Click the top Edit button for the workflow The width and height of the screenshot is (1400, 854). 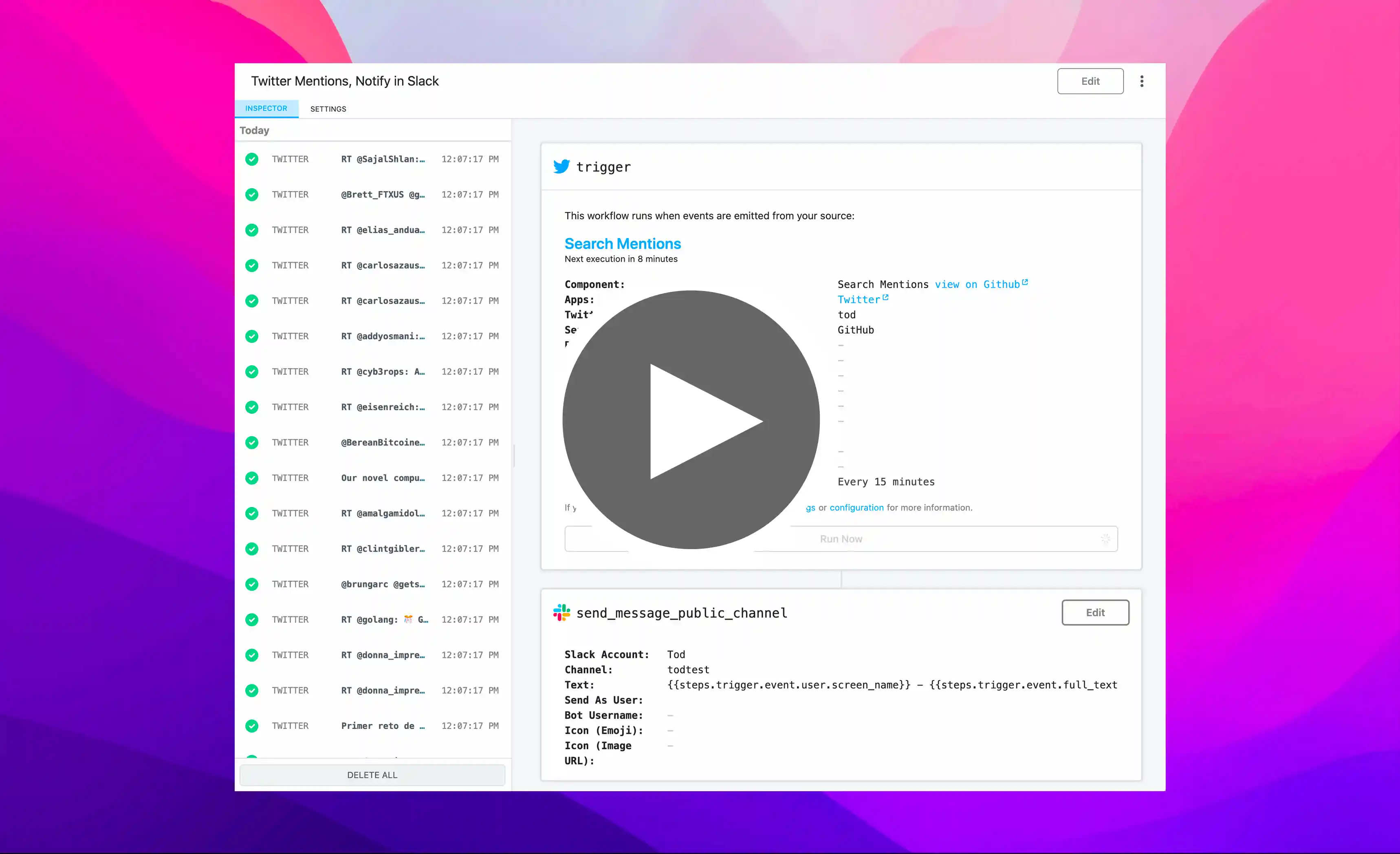tap(1090, 81)
